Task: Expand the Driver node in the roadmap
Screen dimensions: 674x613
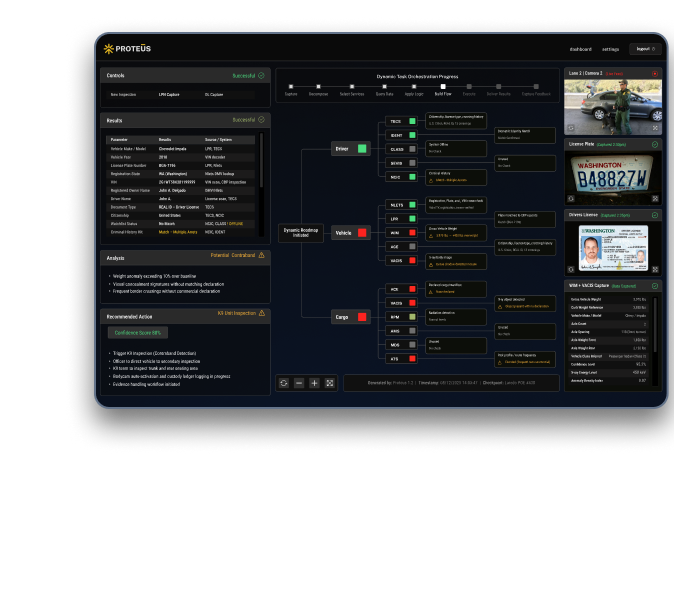Action: click(x=345, y=148)
